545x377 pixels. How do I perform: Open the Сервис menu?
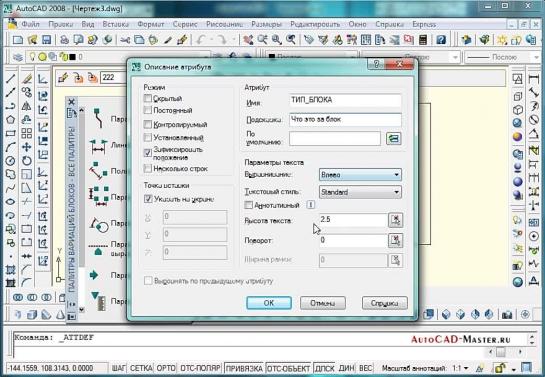point(185,24)
